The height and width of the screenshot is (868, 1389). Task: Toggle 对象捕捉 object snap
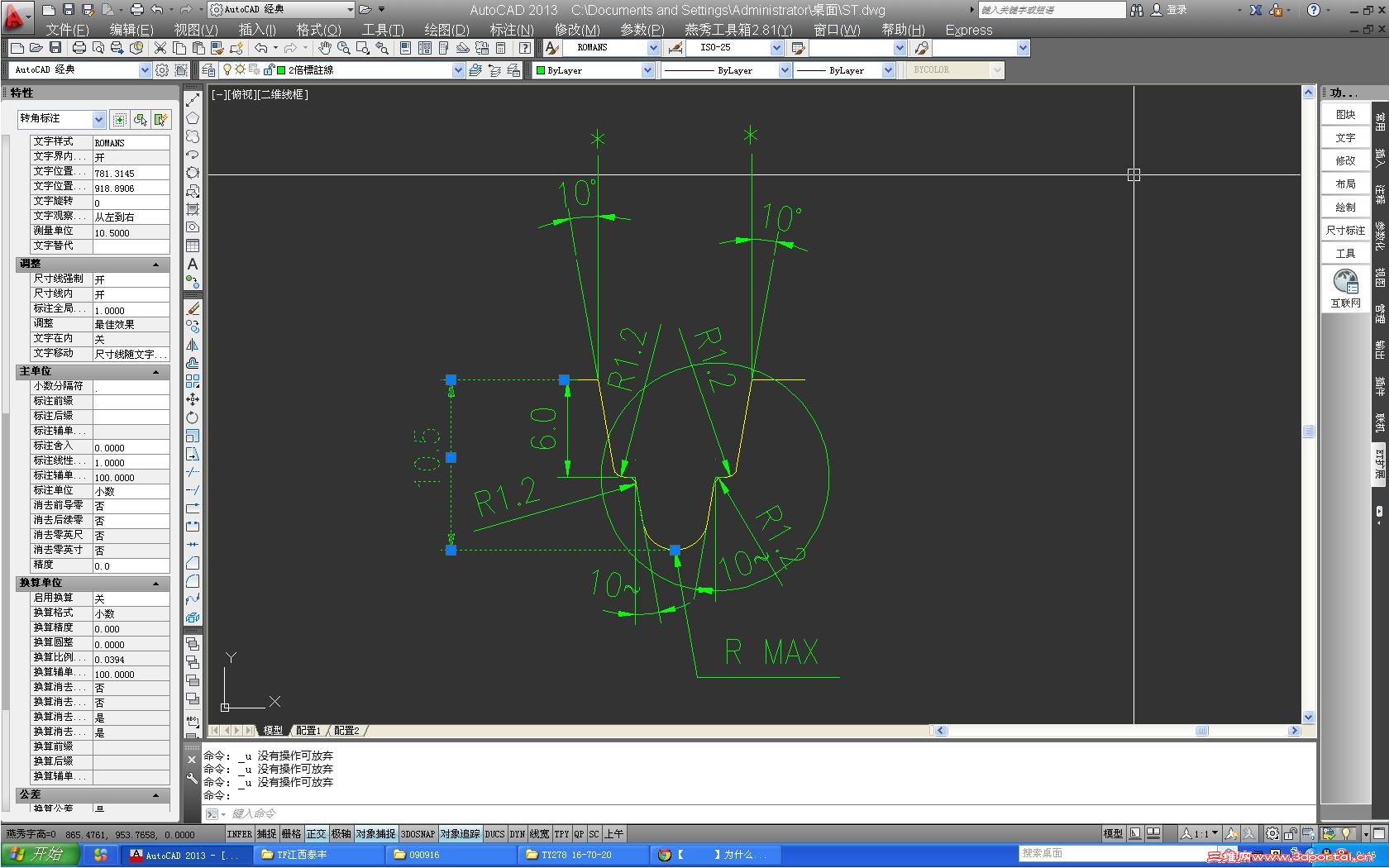pyautogui.click(x=376, y=834)
